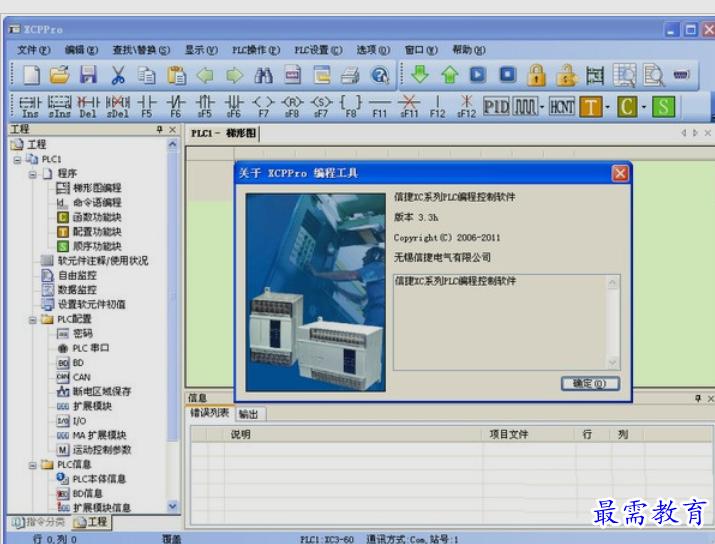This screenshot has height=544, width=715.
Task: Click the HCNT high-speed counter icon
Action: [x=561, y=107]
